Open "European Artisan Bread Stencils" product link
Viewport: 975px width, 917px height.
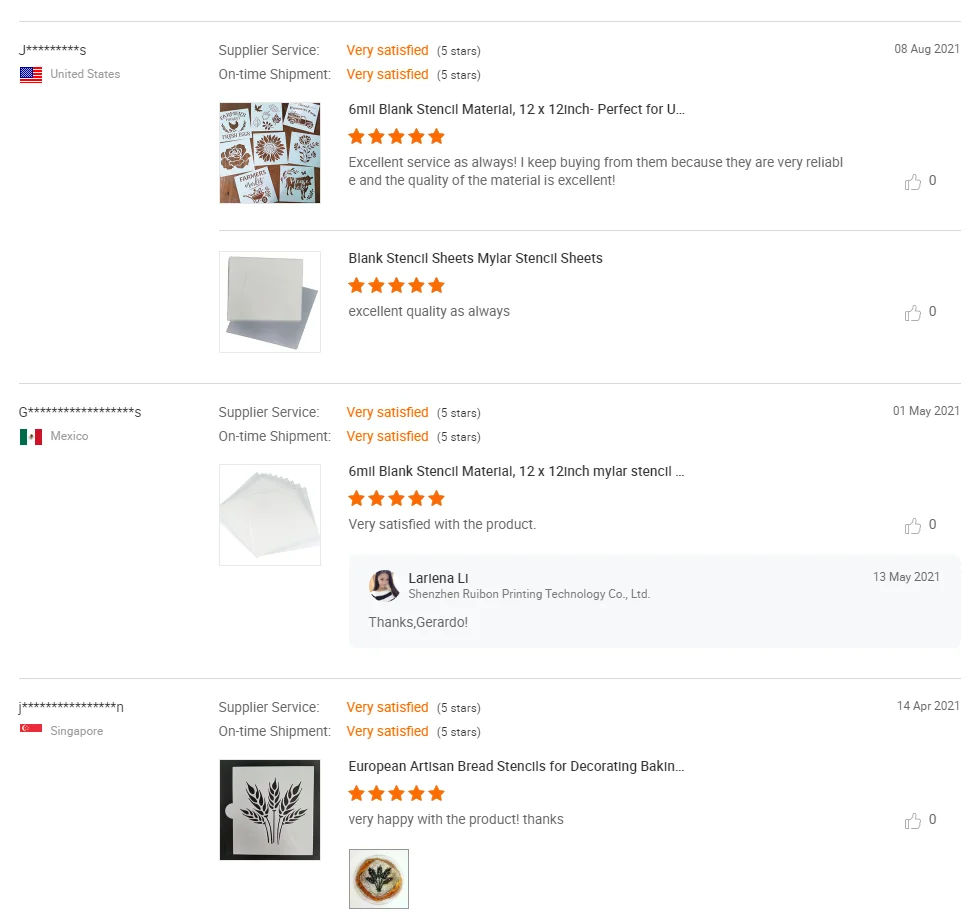(516, 766)
